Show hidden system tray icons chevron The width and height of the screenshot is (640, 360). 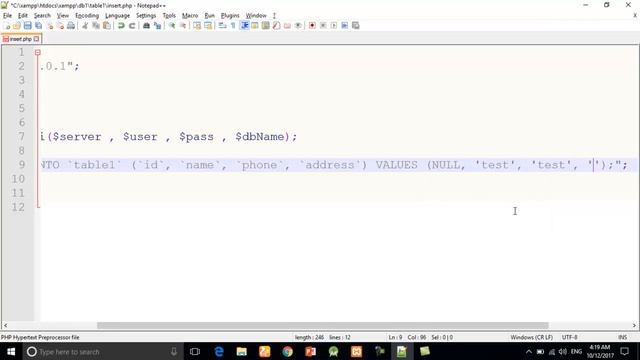point(529,351)
